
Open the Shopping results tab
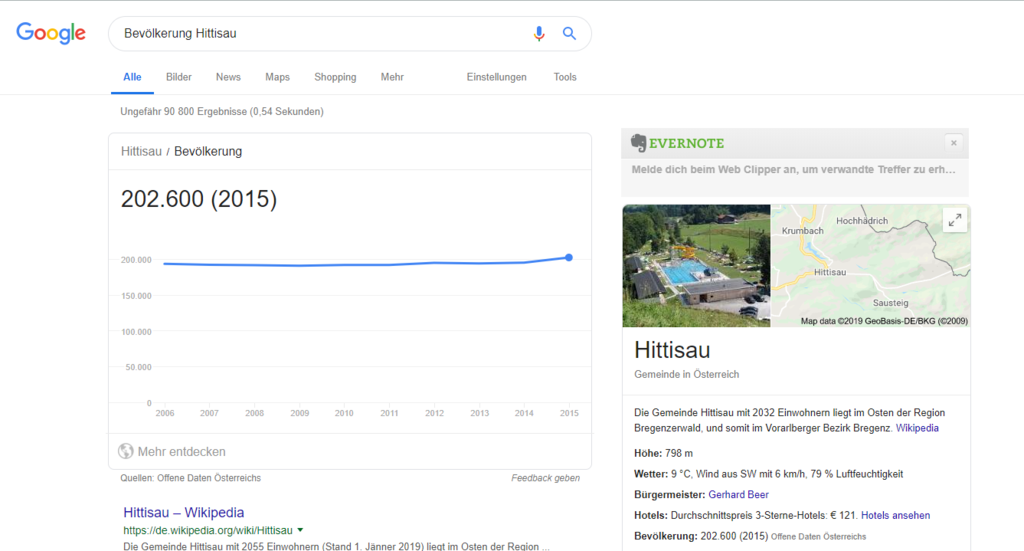pos(335,77)
